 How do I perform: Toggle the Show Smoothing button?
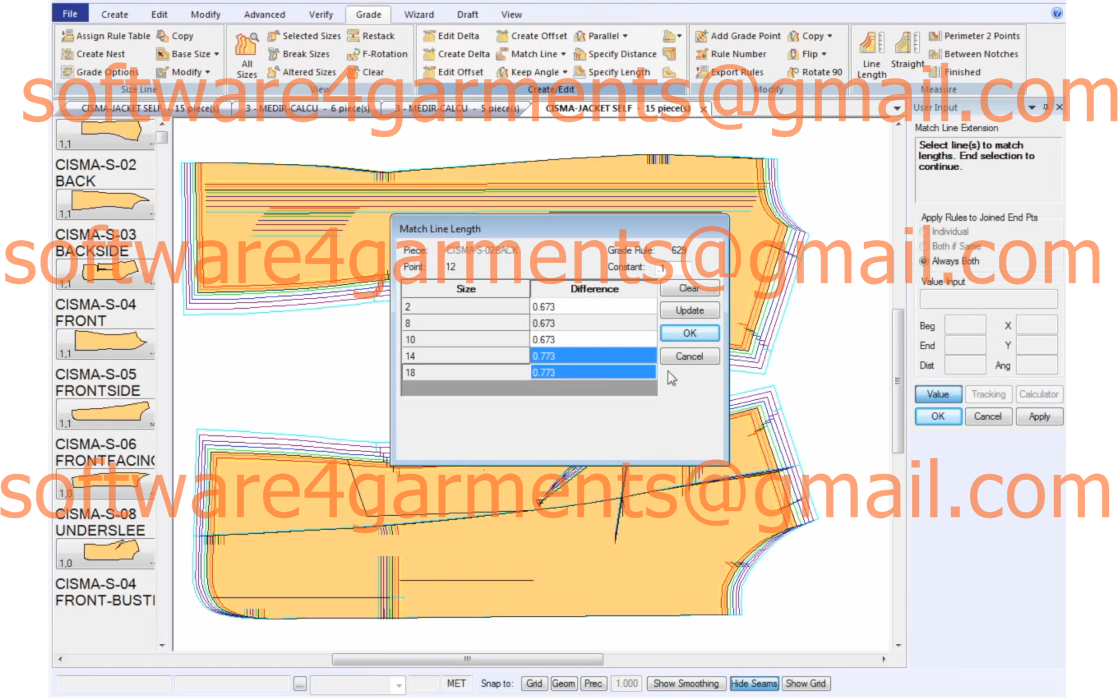click(x=686, y=683)
